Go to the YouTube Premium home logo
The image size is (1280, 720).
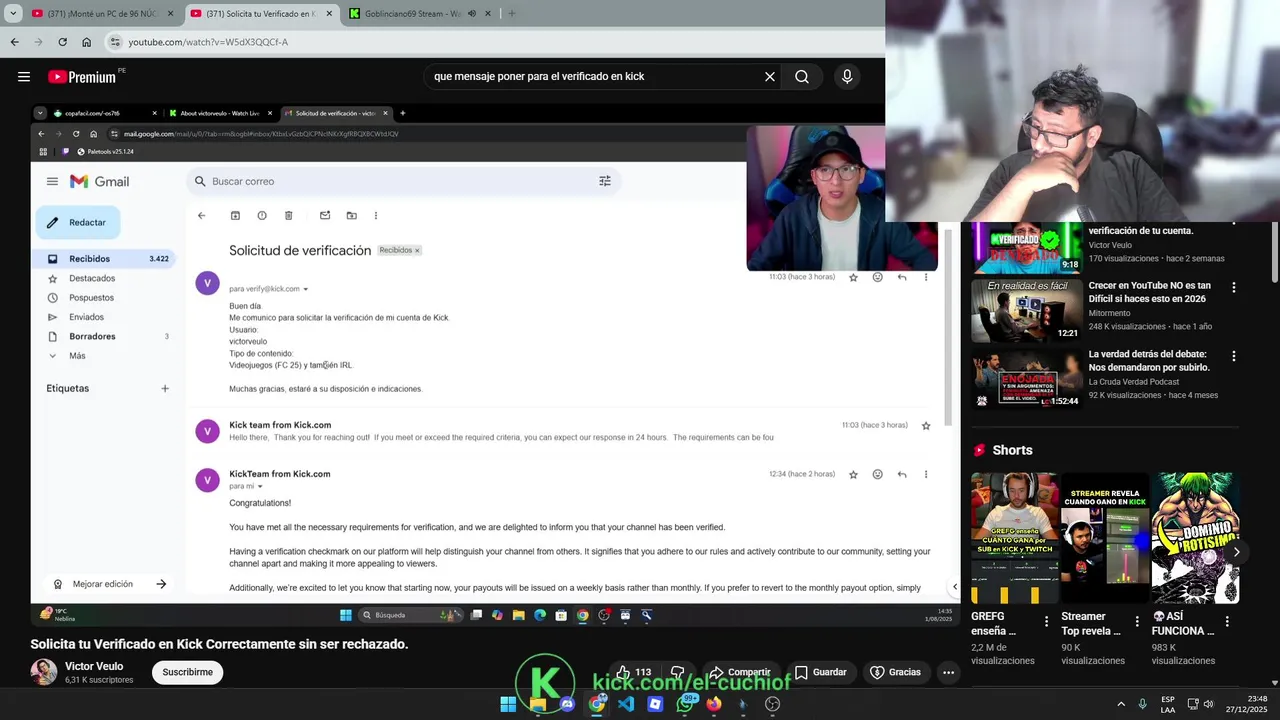[82, 77]
